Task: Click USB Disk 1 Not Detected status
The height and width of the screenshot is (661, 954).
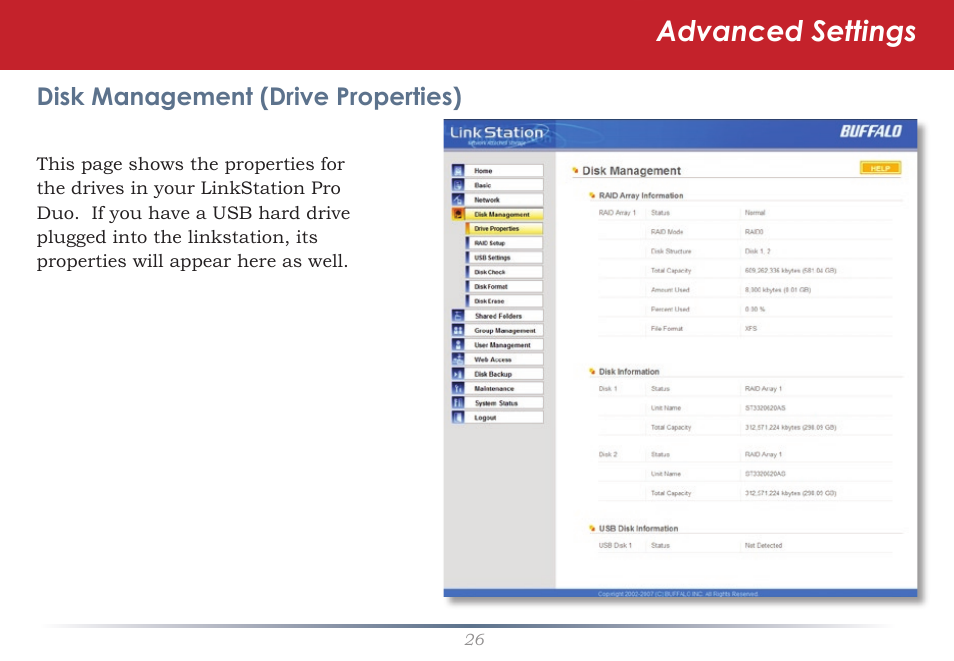Action: tap(763, 545)
